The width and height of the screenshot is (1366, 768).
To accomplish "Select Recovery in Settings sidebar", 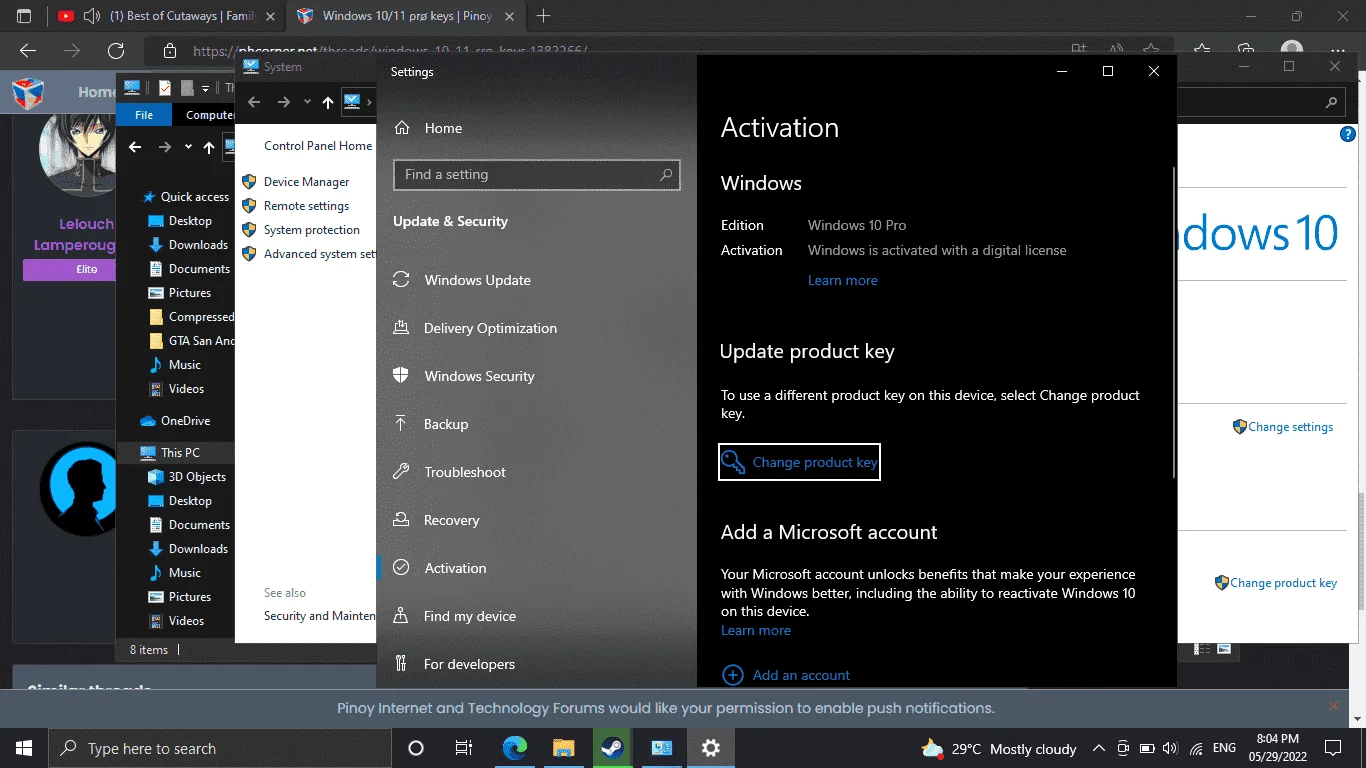I will click(452, 520).
